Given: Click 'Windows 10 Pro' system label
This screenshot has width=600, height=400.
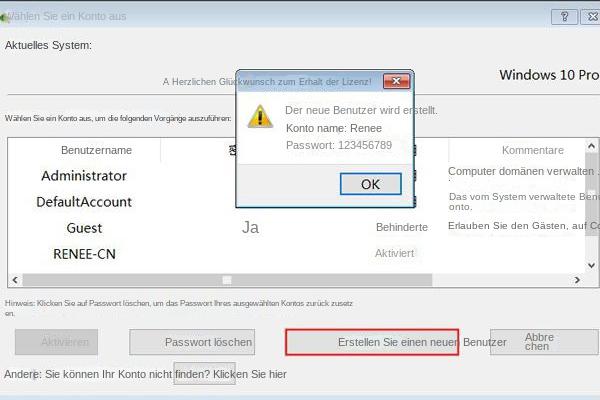Looking at the screenshot, I should coord(549,75).
